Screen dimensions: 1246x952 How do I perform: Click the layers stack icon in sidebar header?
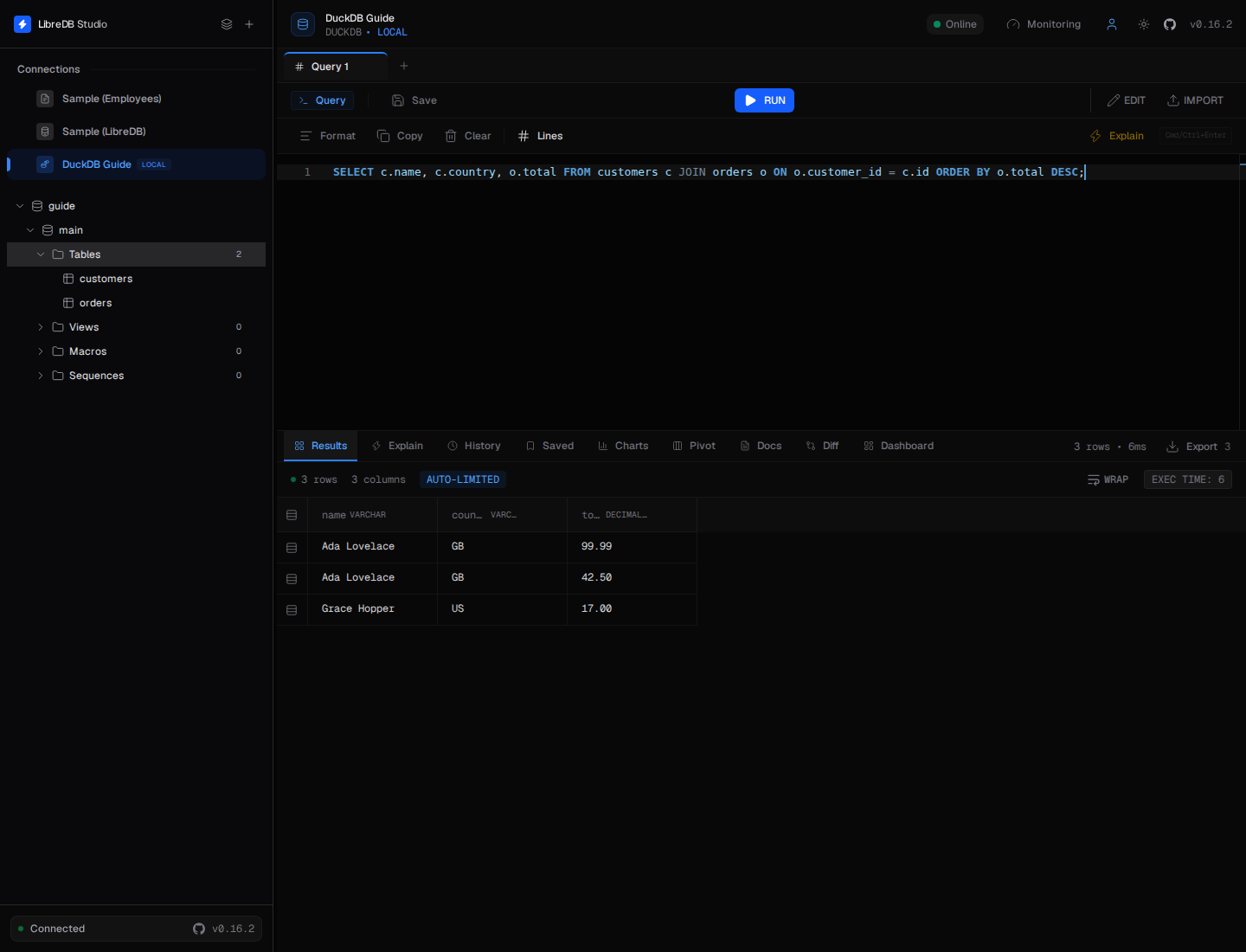227,24
